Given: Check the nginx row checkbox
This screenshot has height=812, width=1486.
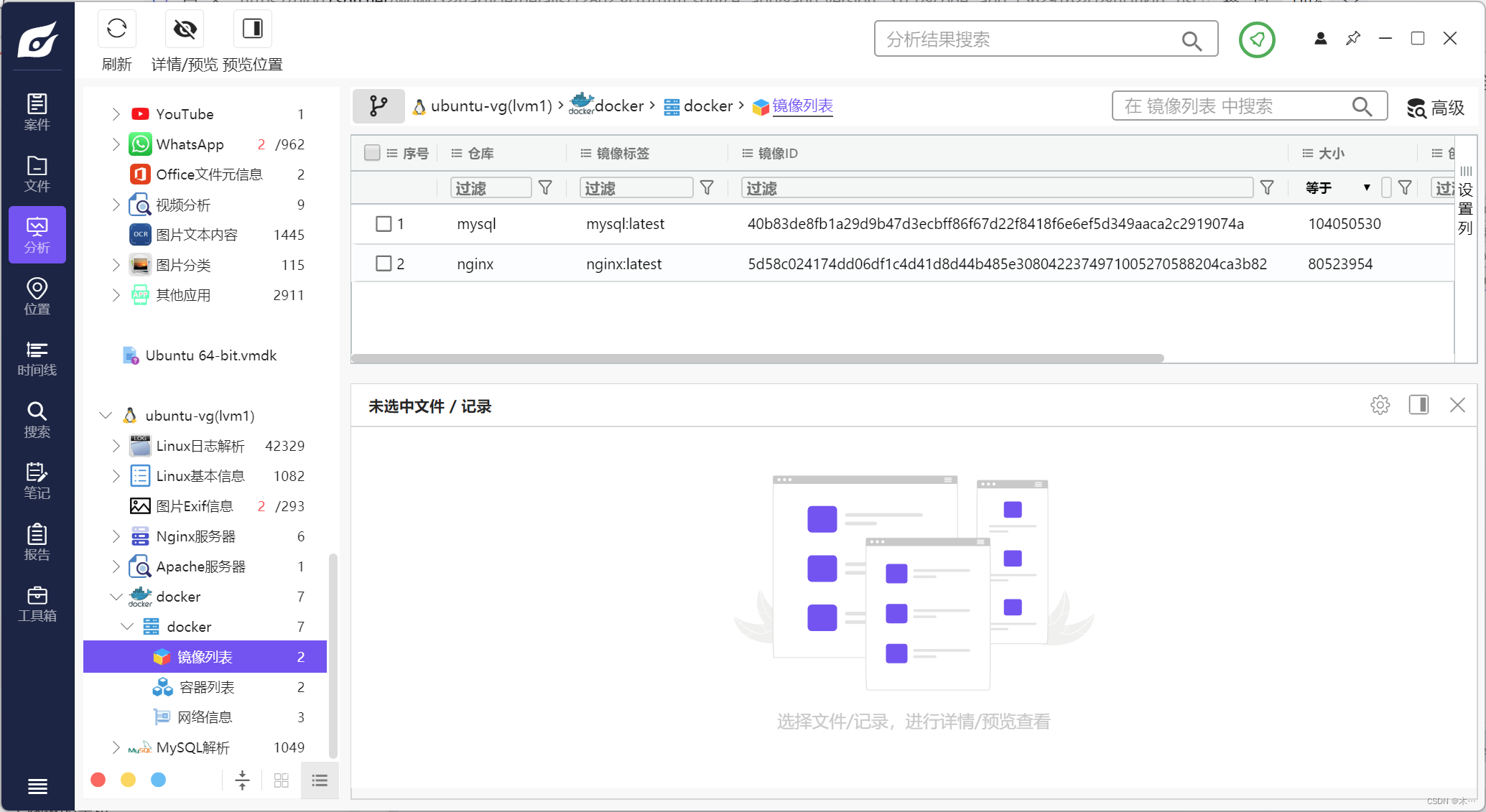Looking at the screenshot, I should click(384, 263).
